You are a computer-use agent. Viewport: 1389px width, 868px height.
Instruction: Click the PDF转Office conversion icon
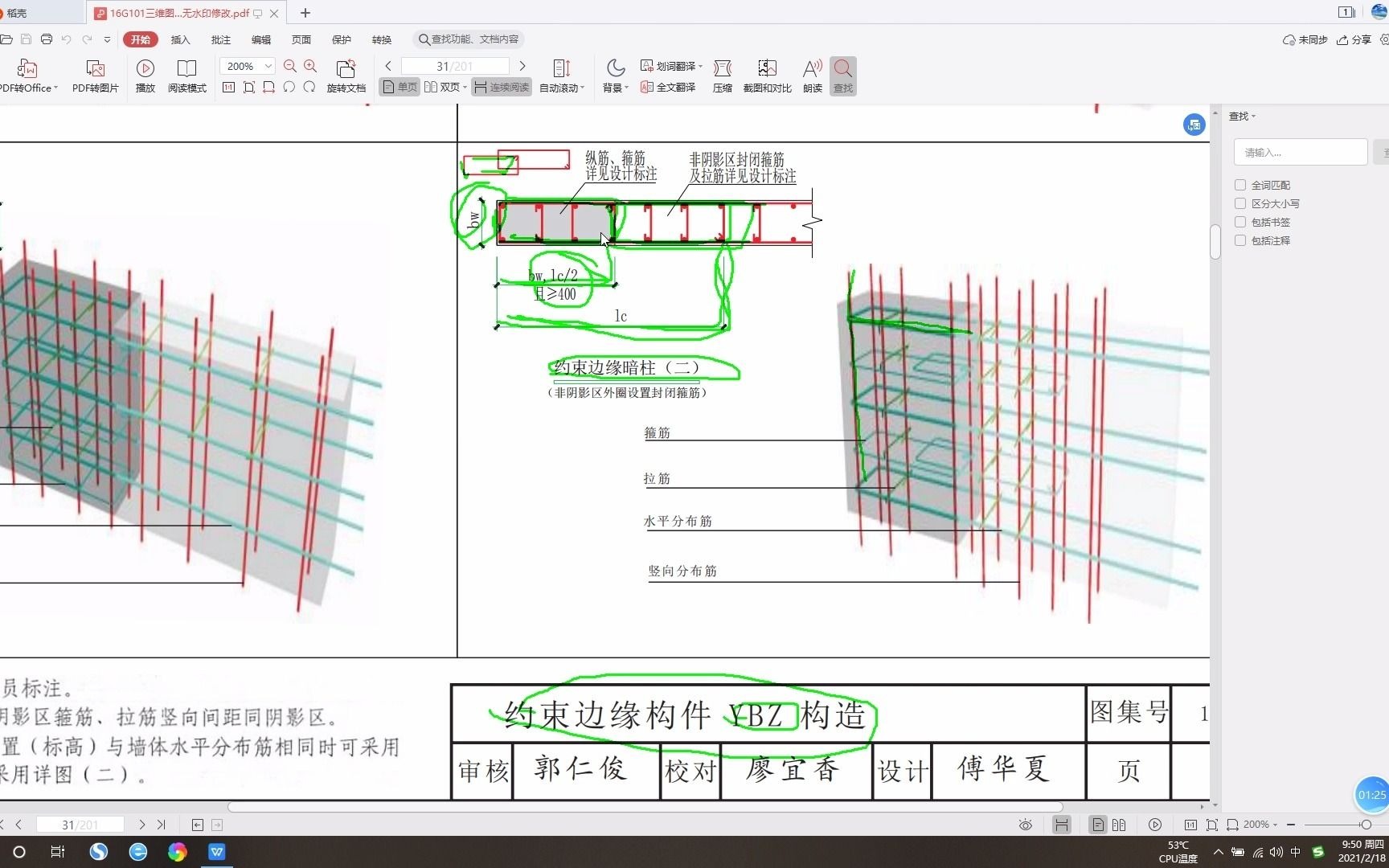click(27, 76)
